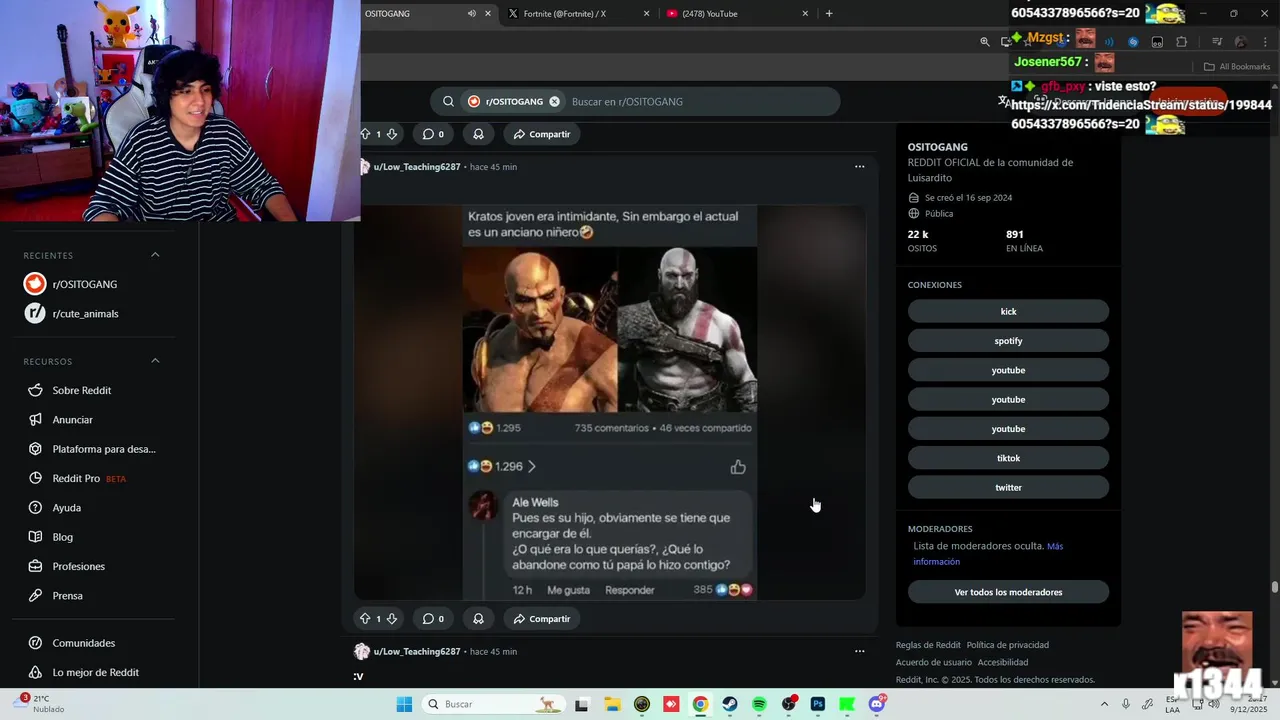Screen dimensions: 1280x720
Task: Open the twitter connection button
Action: 1008,487
